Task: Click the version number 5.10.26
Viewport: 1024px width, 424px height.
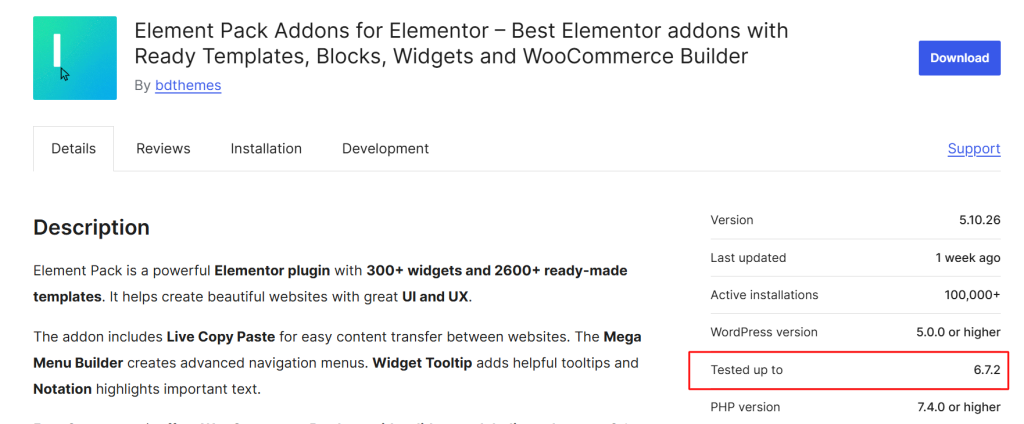Action: tap(979, 220)
